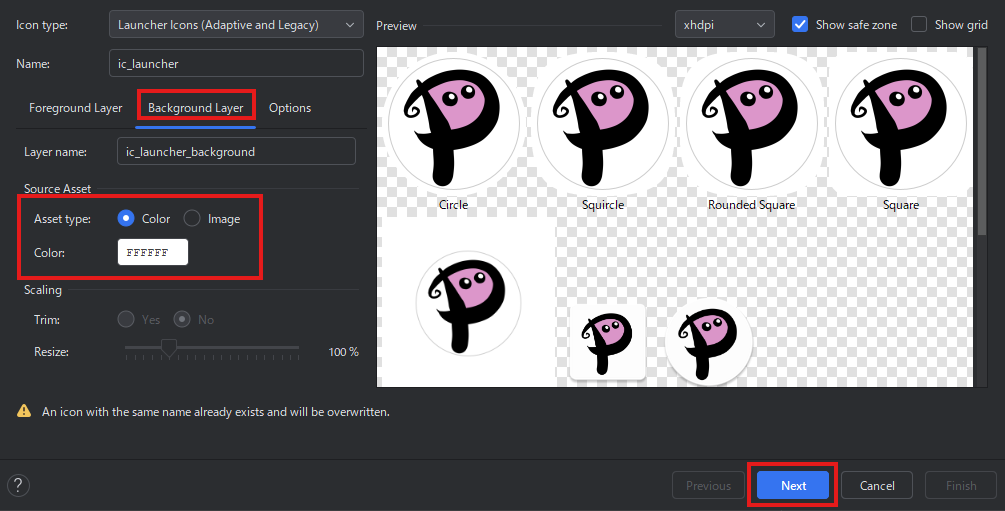Click the yellow warning triangle icon
1005x511 pixels.
pyautogui.click(x=24, y=411)
